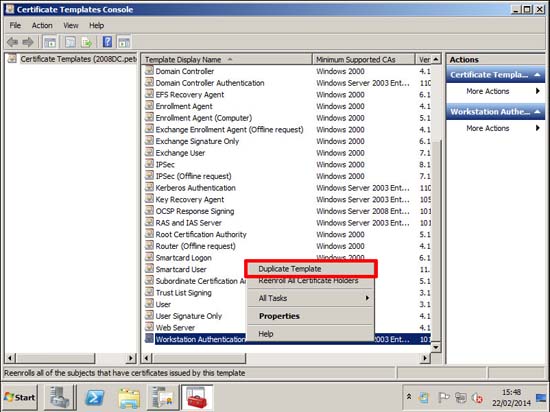Click the Forward arrow toolbar icon
Viewport: 550px width, 412px height.
tap(28, 42)
